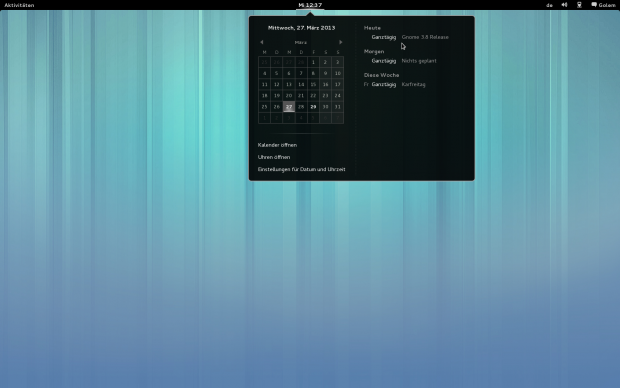The image size is (620, 388).
Task: Click the Gnome 3.8 Release event
Action: click(x=425, y=37)
